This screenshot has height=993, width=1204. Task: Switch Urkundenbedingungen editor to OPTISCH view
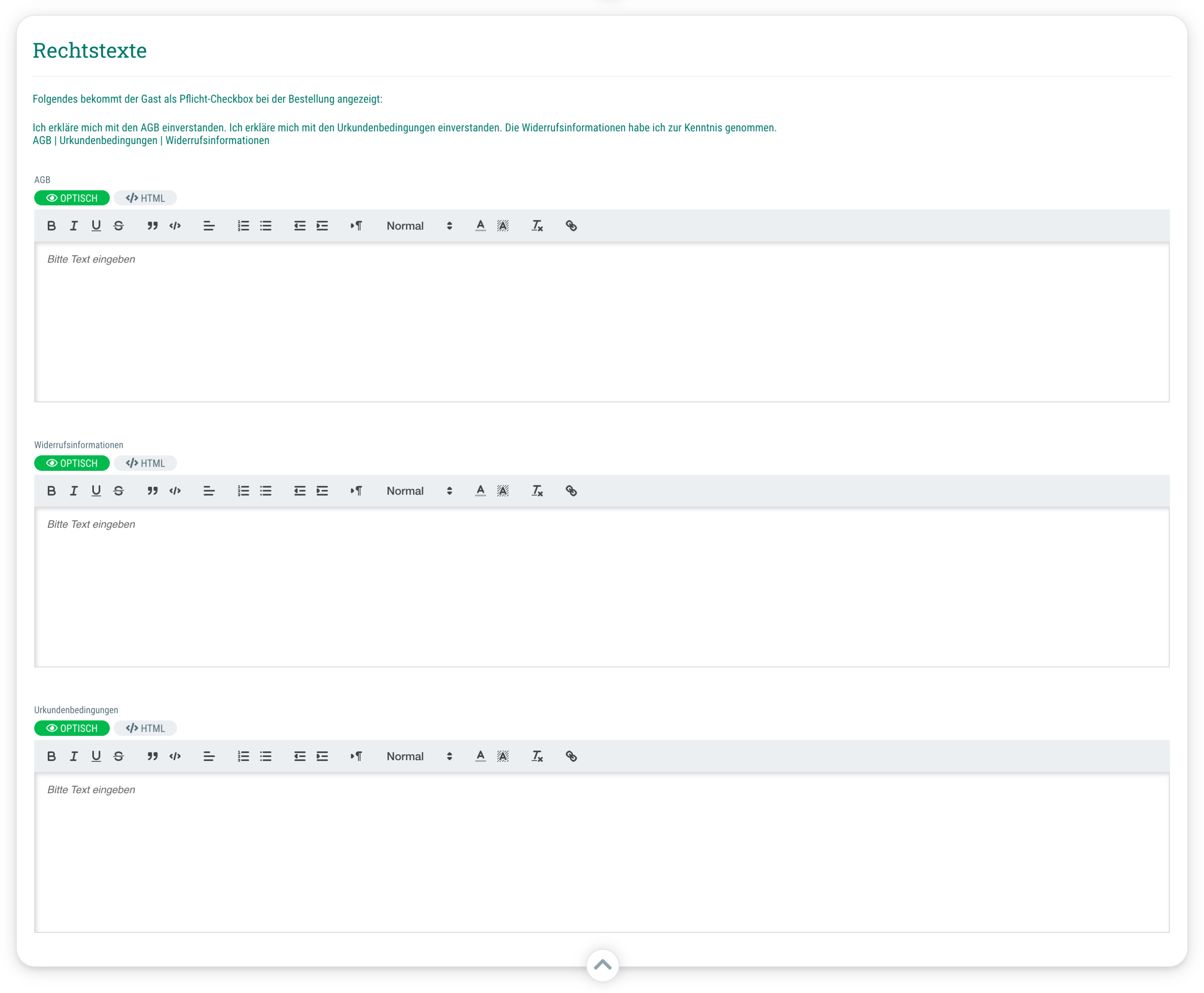pyautogui.click(x=72, y=728)
